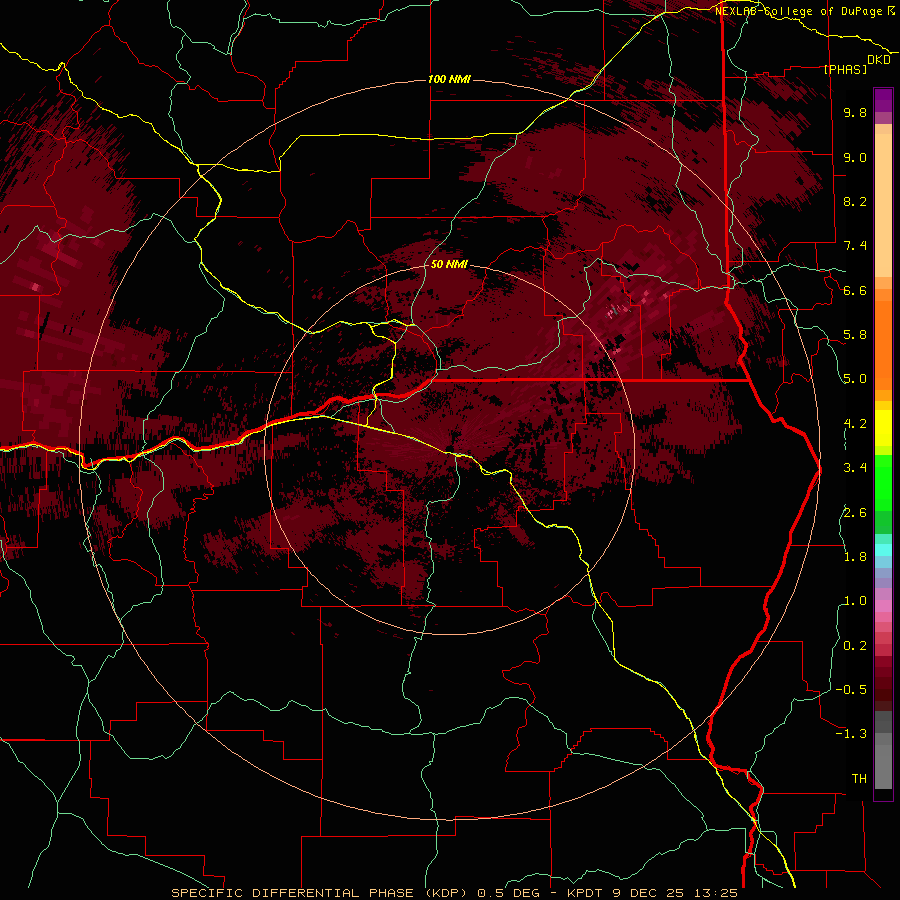Image resolution: width=900 pixels, height=900 pixels.
Task: Click the 2.6 scale value
Action: (855, 513)
